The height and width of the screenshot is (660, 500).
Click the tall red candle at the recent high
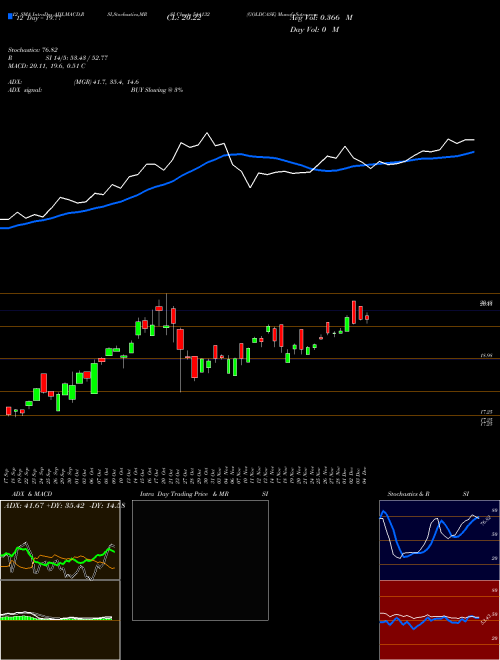pyautogui.click(x=354, y=312)
